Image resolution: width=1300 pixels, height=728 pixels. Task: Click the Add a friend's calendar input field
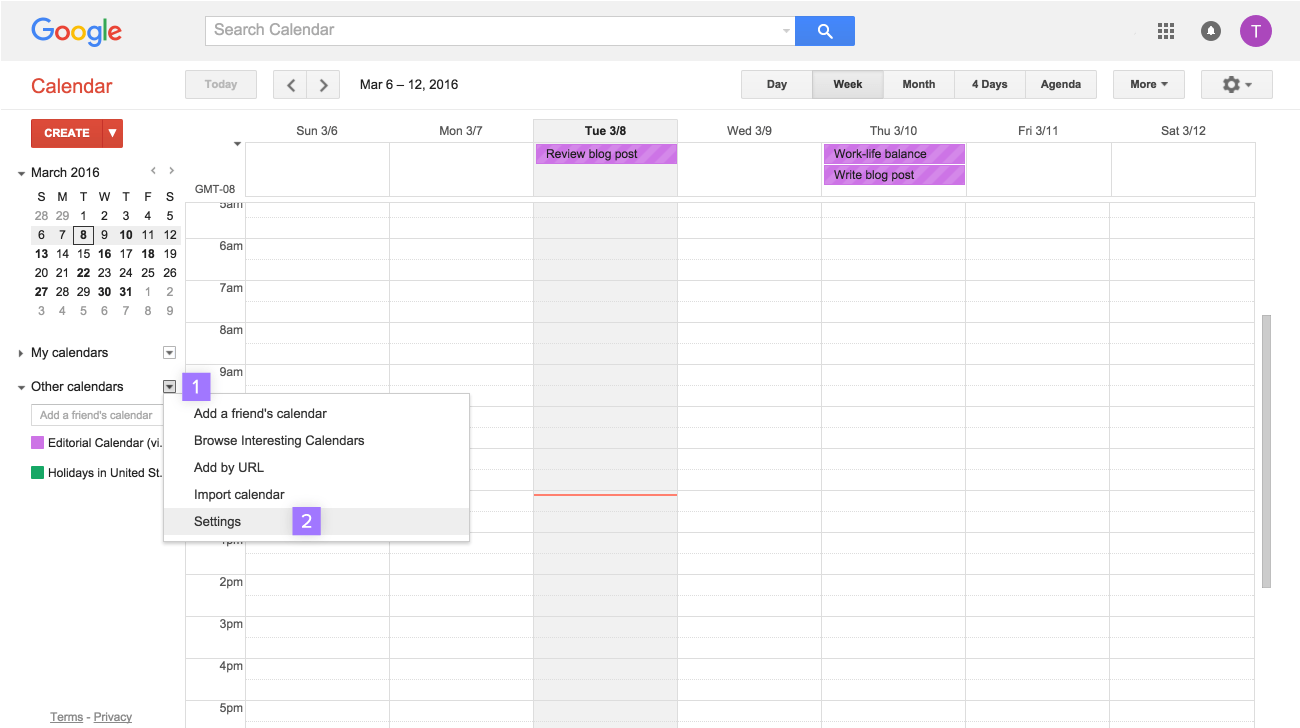point(95,414)
